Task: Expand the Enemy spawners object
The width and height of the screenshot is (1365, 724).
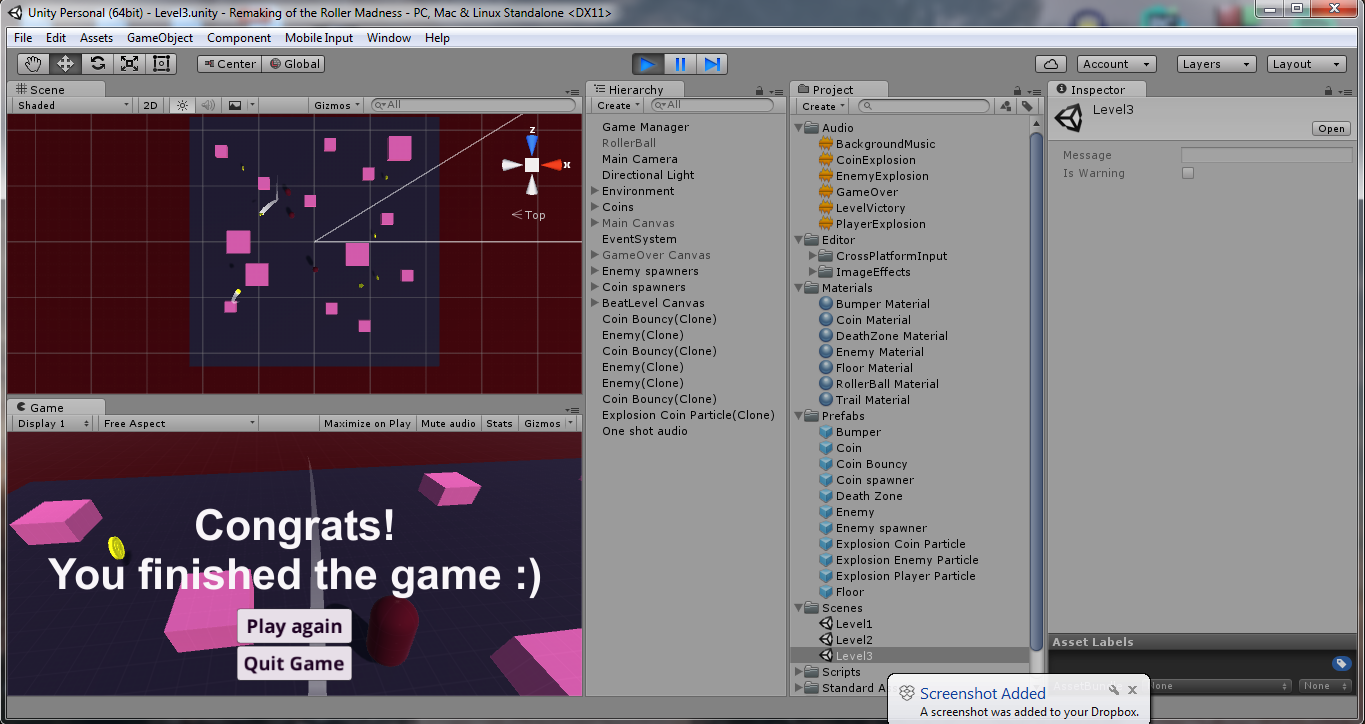Action: click(x=595, y=271)
